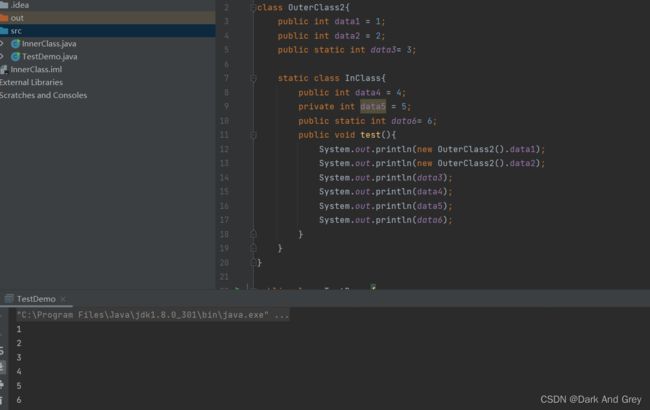Click gutter line number 21

click(x=224, y=277)
